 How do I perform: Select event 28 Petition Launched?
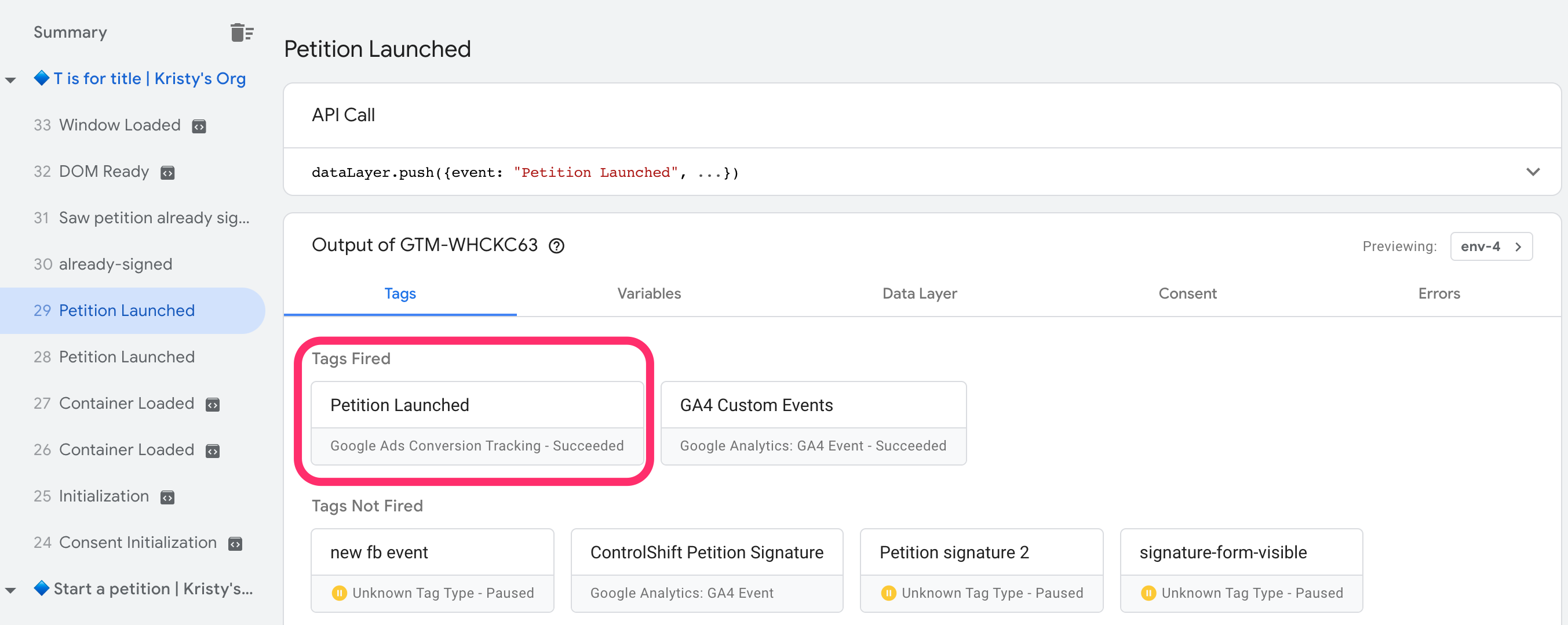click(126, 357)
